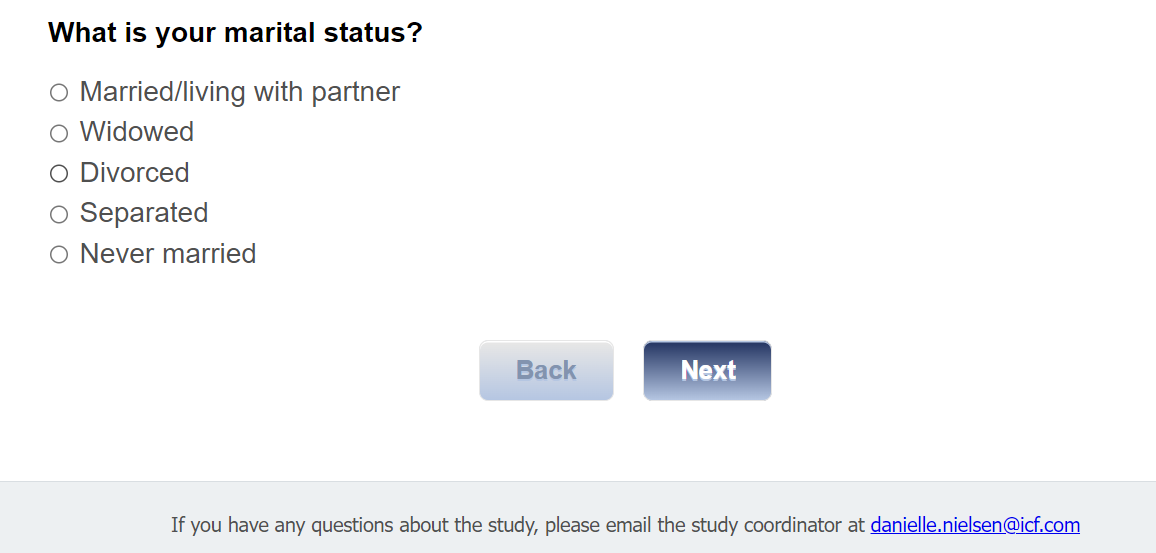Viewport: 1156px width, 553px height.
Task: Proceed with the Next button
Action: [707, 371]
